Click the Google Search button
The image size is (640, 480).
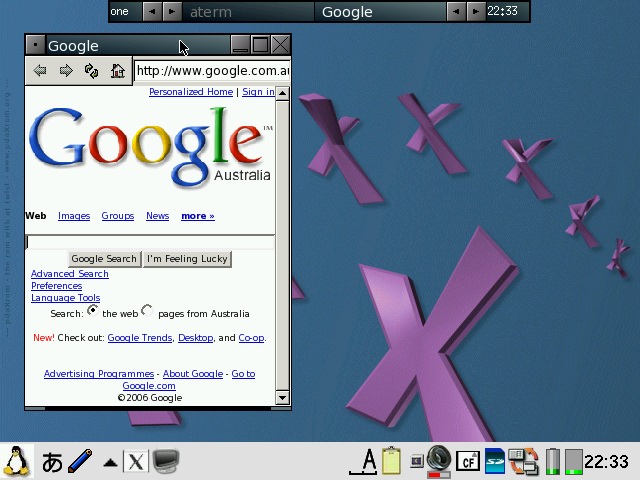(104, 259)
